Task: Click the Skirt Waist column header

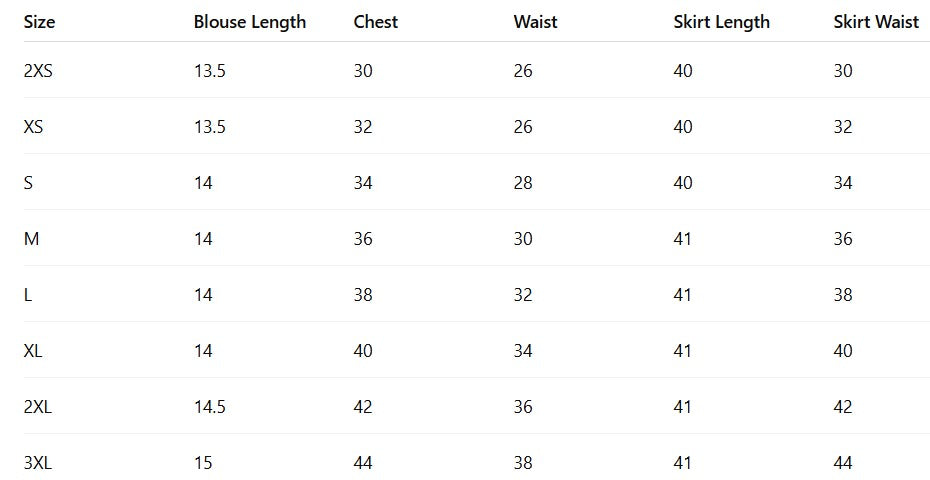Action: coord(875,22)
